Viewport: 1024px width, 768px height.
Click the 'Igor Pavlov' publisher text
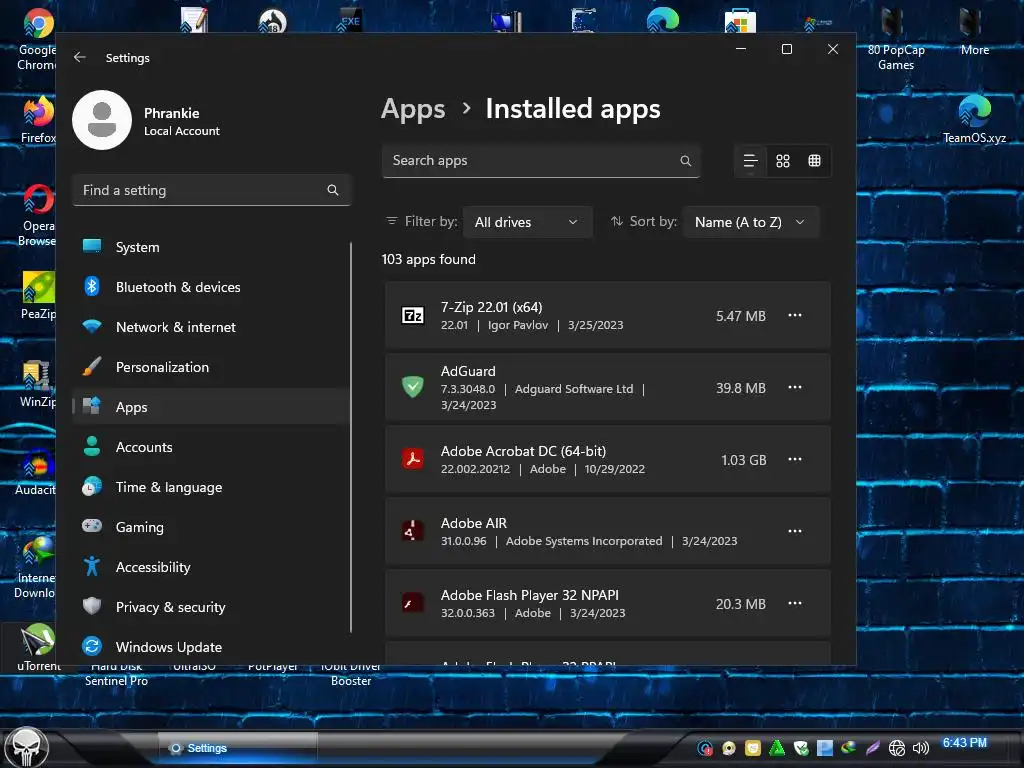tap(518, 325)
